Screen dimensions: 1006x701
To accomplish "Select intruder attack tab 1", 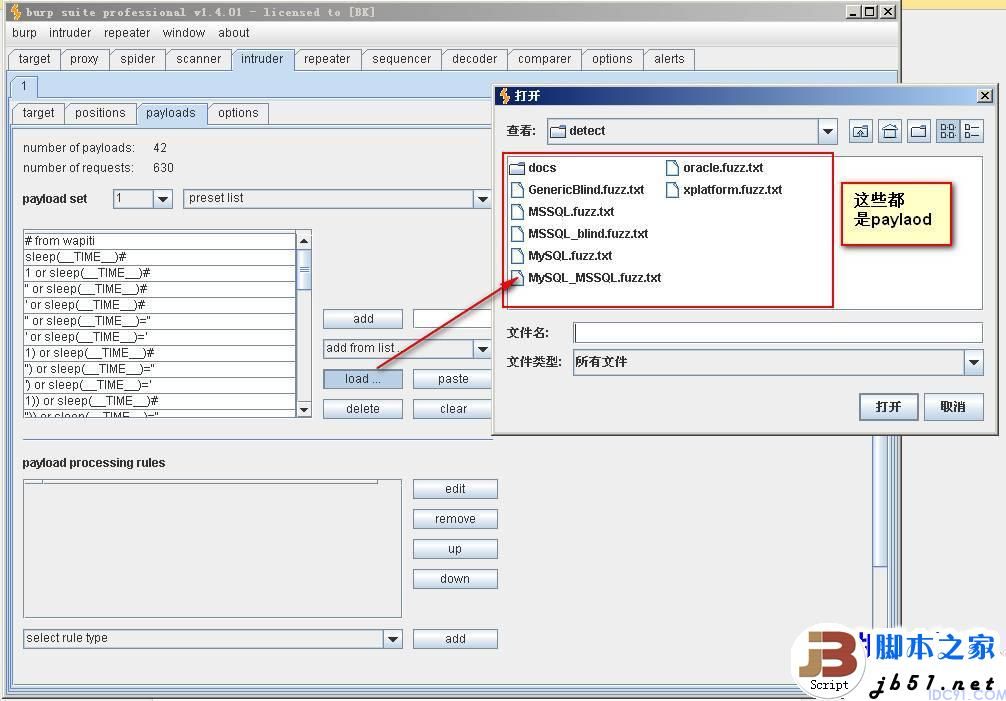I will pos(24,86).
